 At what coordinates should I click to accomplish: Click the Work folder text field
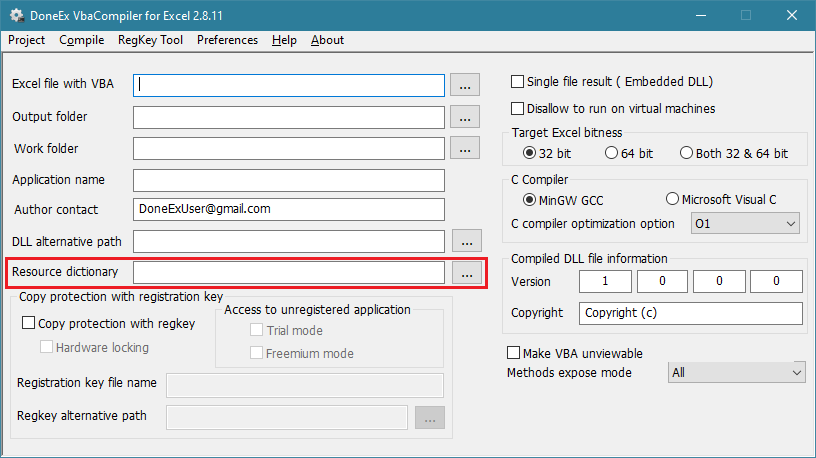289,148
